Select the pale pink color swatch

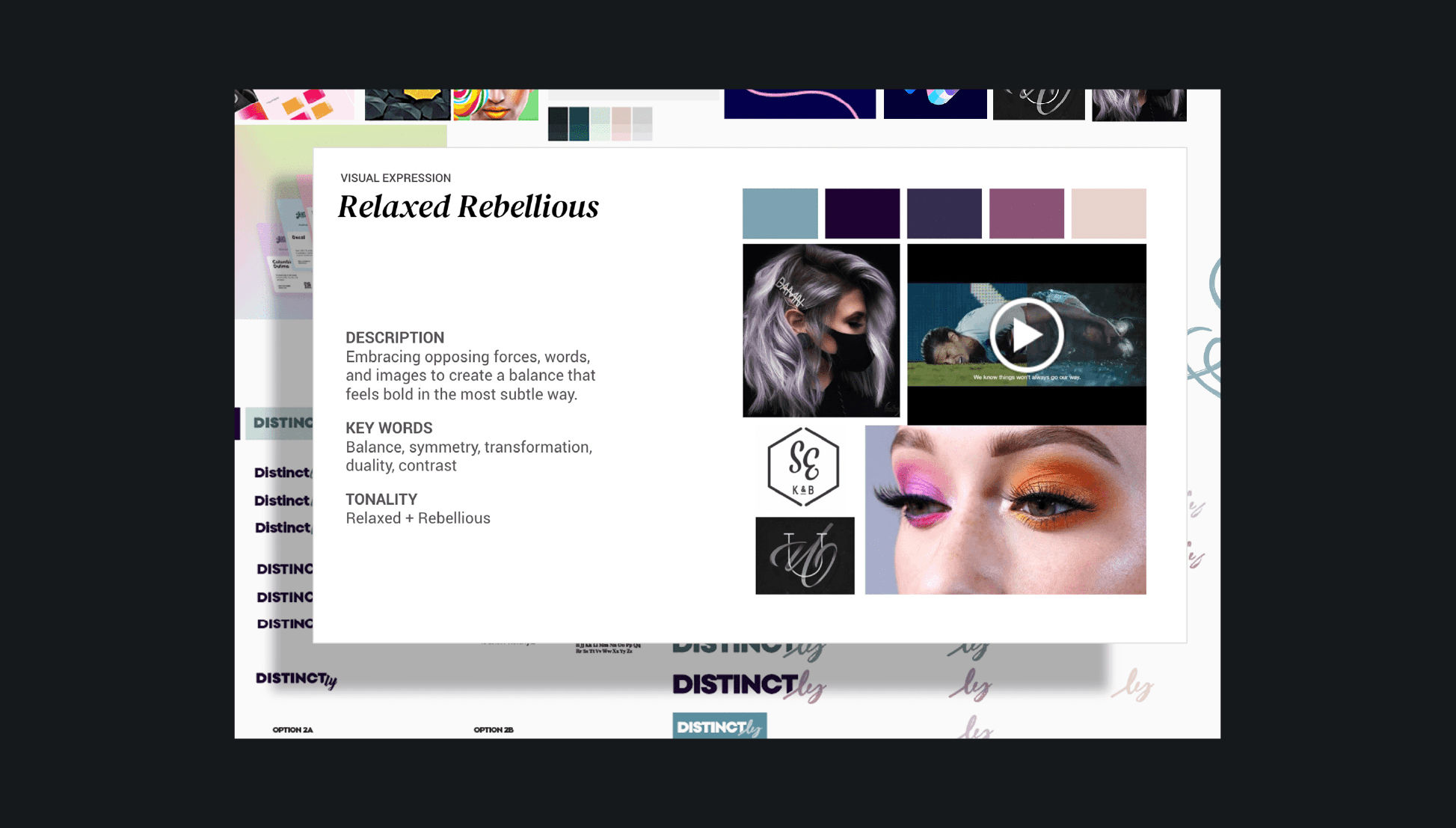(x=1108, y=214)
